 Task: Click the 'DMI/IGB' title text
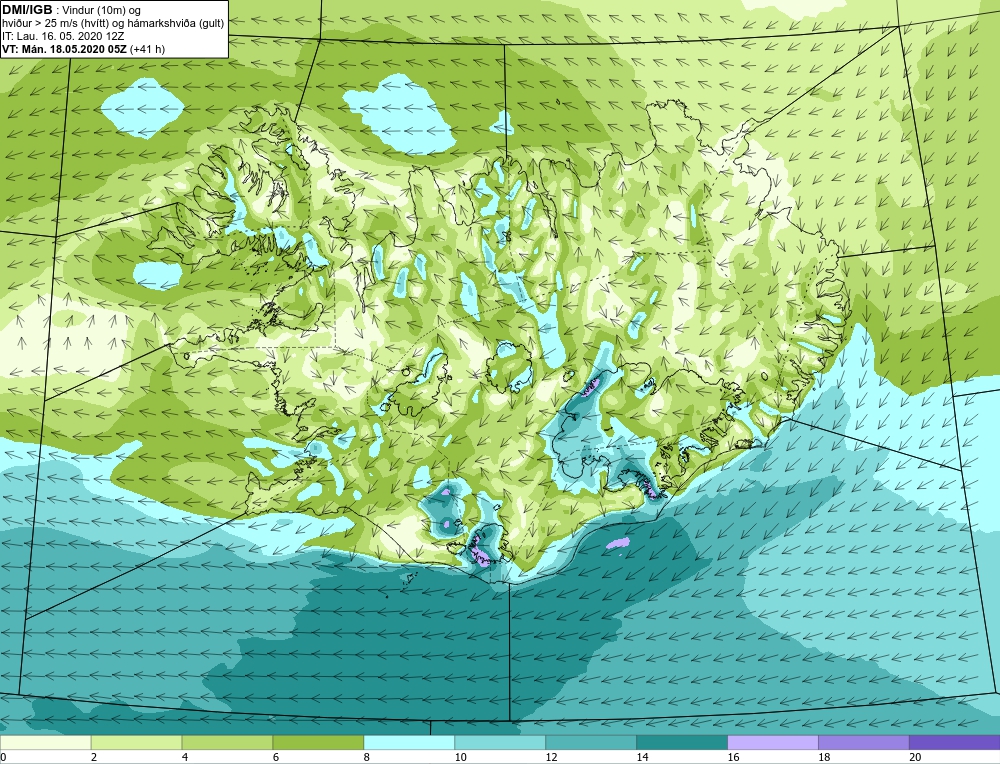(x=27, y=10)
